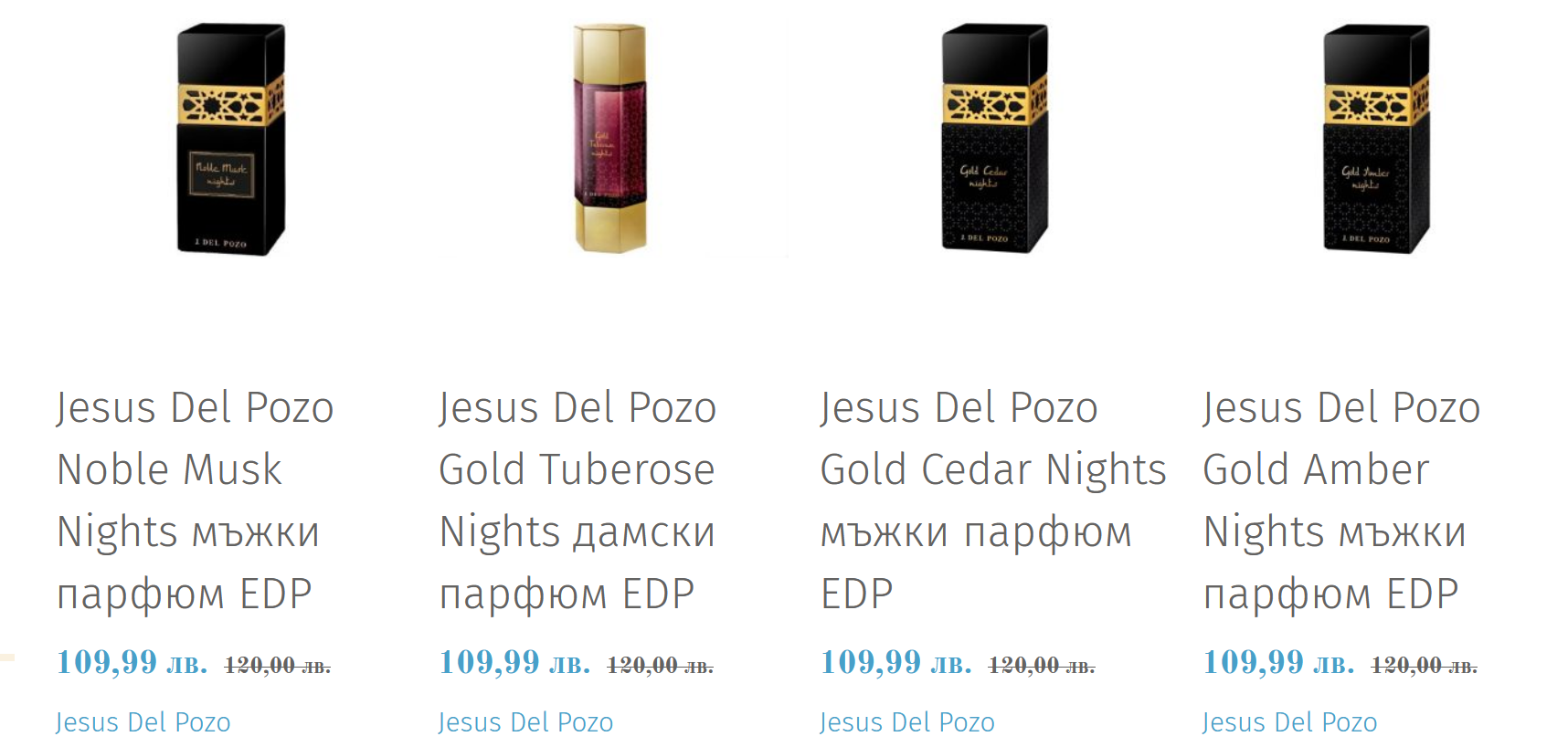Click the 109,99 лв. price of Gold Tuberose
The width and height of the screenshot is (1568, 747).
point(514,663)
